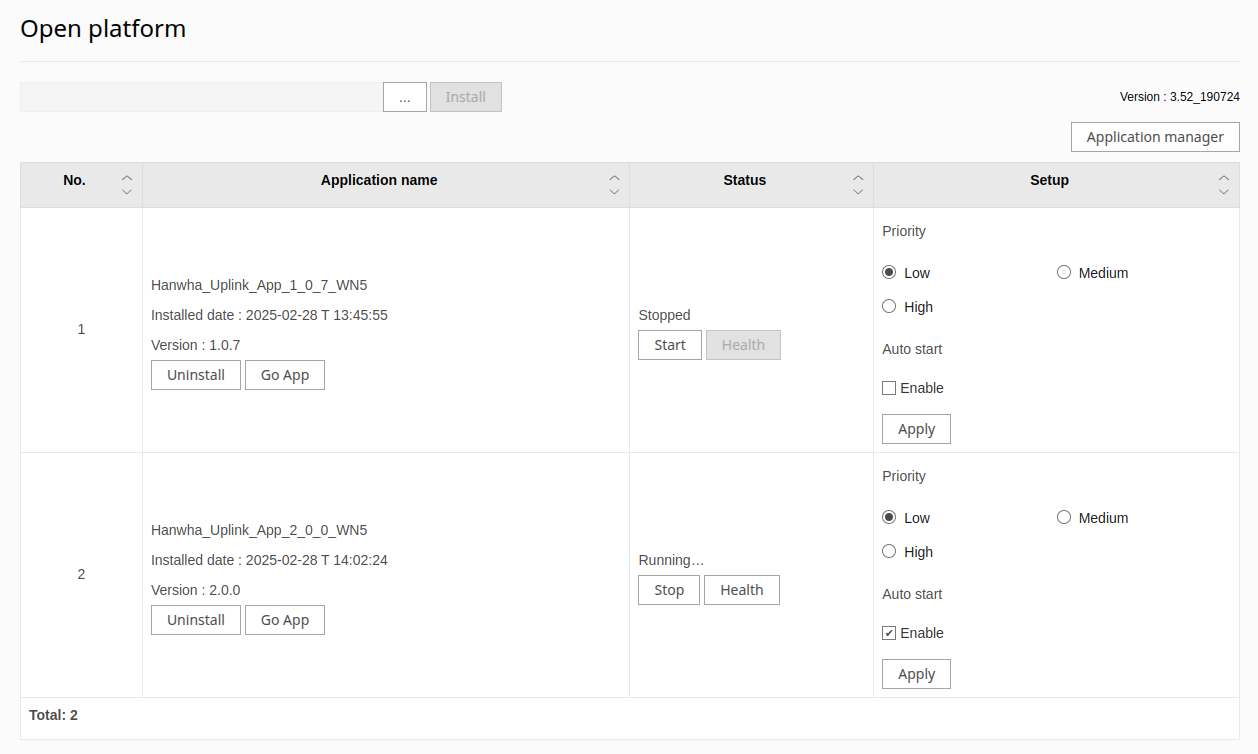This screenshot has height=754, width=1258.
Task: Click Go App for the first application
Action: click(x=284, y=375)
